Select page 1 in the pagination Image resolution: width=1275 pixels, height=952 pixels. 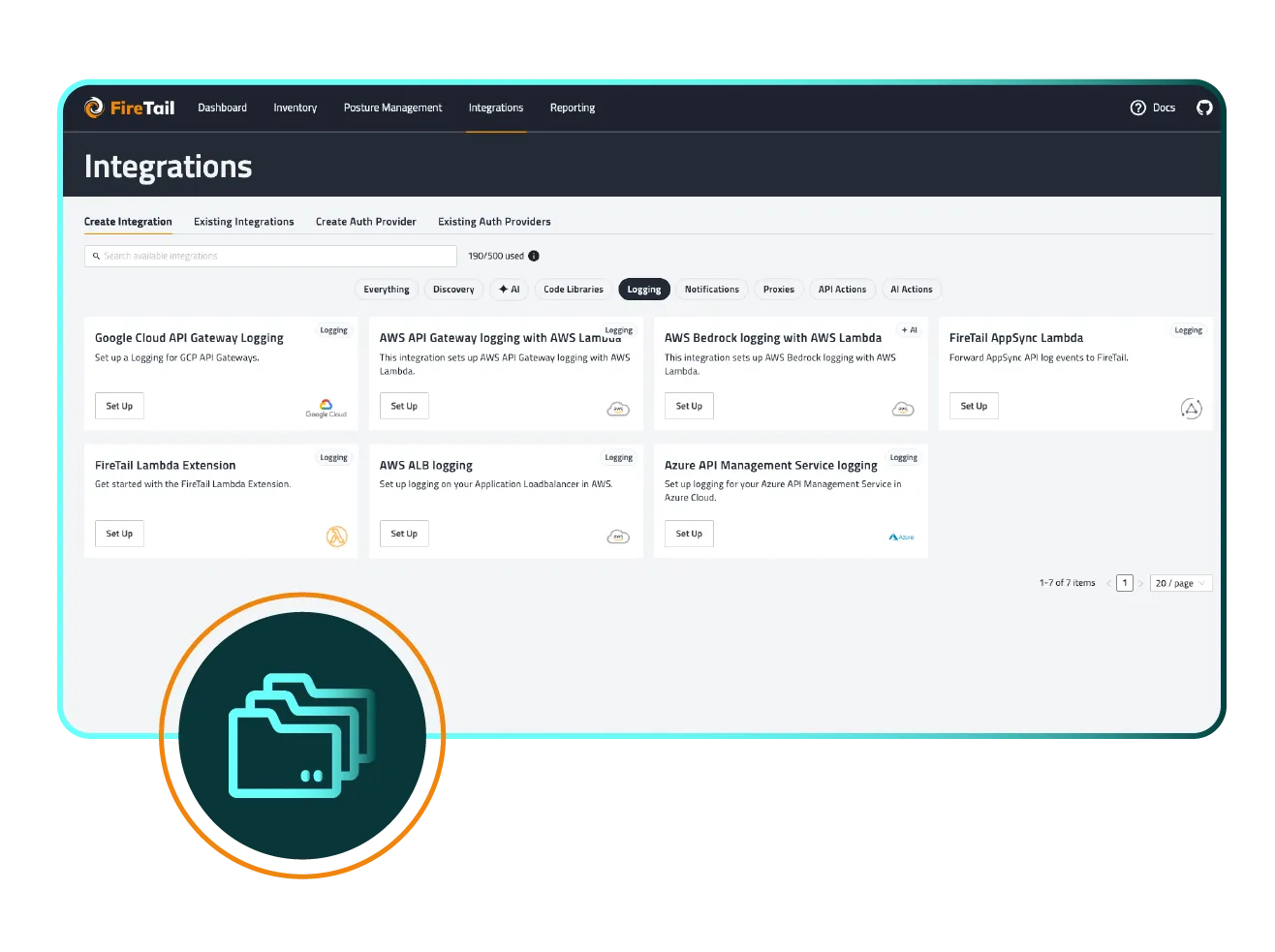[1125, 583]
